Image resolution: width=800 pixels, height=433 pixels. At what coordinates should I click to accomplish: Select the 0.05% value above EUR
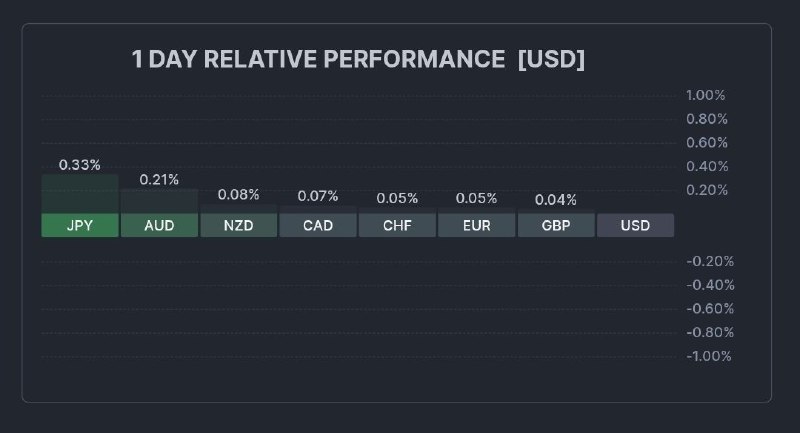coord(477,198)
